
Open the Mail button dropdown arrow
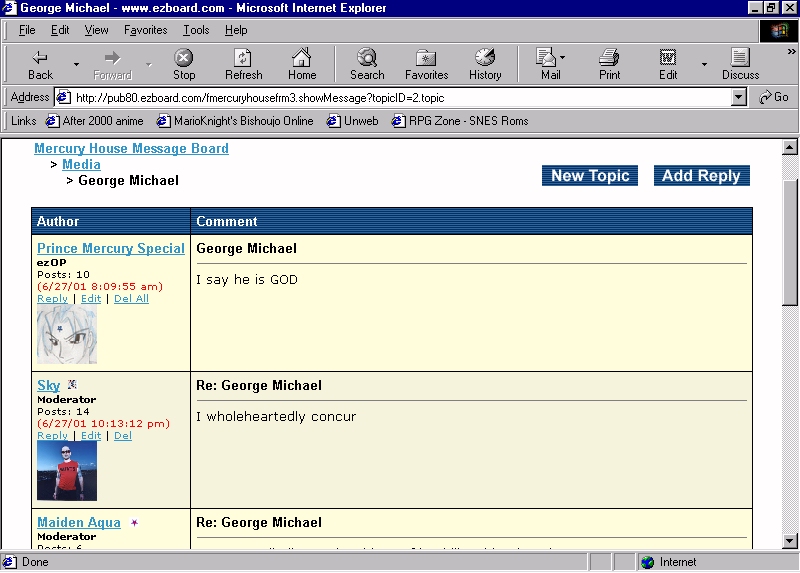pyautogui.click(x=562, y=57)
